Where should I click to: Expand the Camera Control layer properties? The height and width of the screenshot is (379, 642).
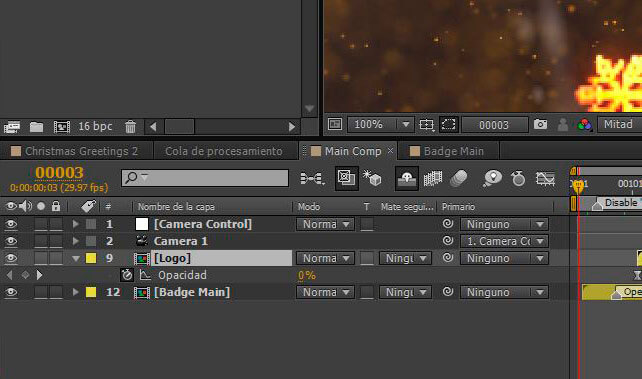pyautogui.click(x=75, y=224)
